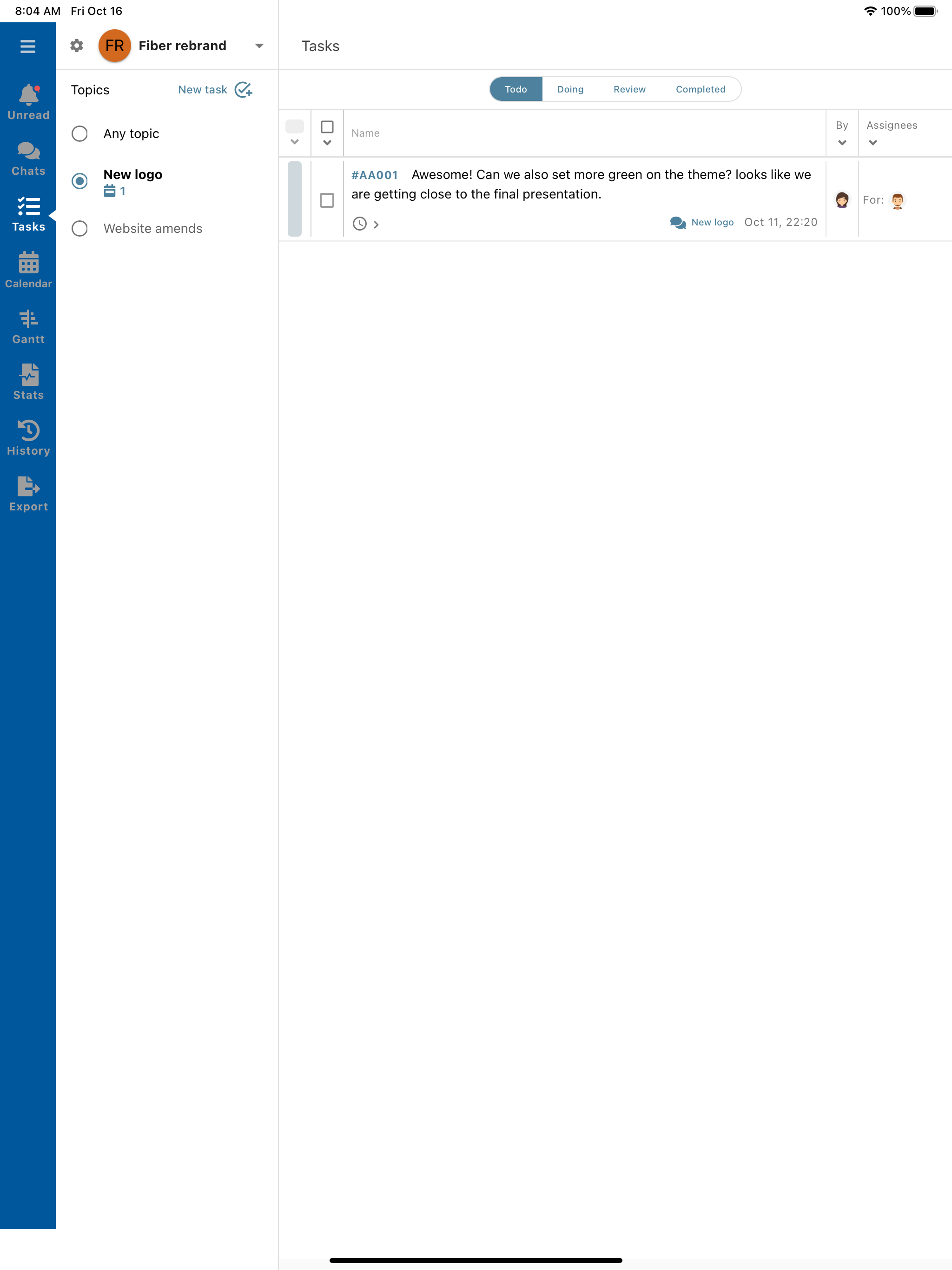Select the Website amends topic

tap(80, 229)
